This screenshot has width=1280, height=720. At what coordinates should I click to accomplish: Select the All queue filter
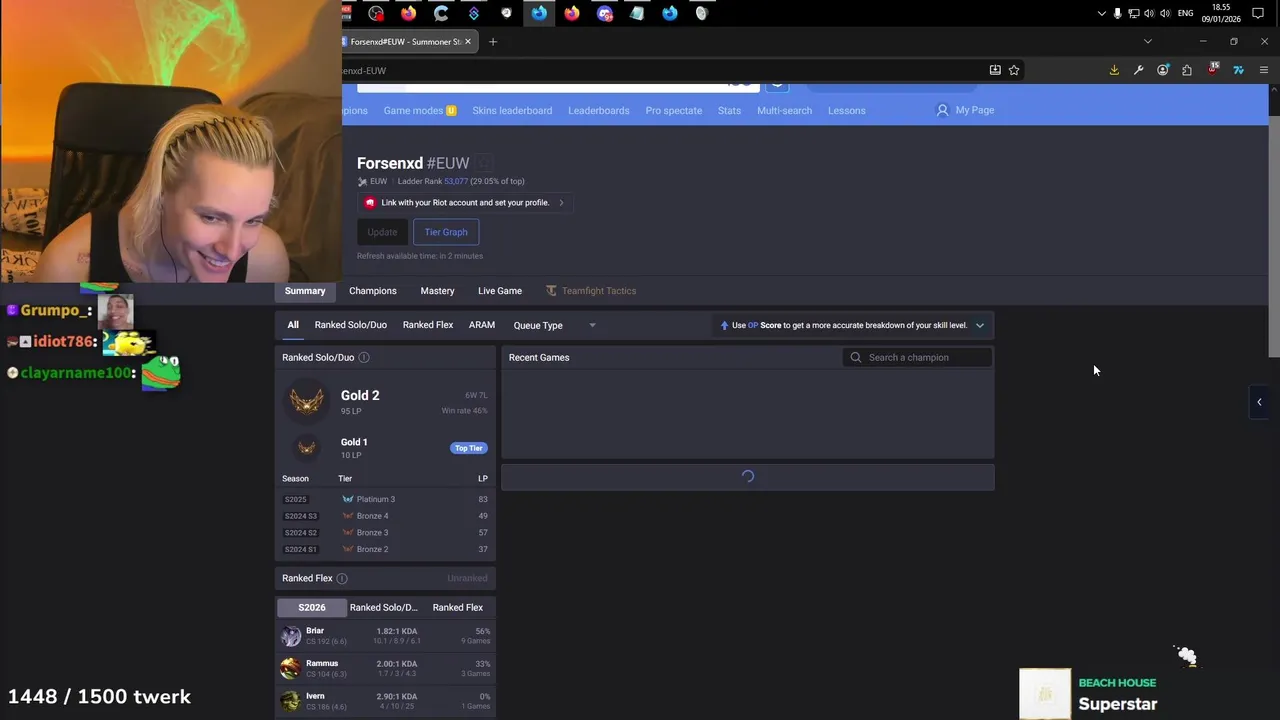[293, 325]
